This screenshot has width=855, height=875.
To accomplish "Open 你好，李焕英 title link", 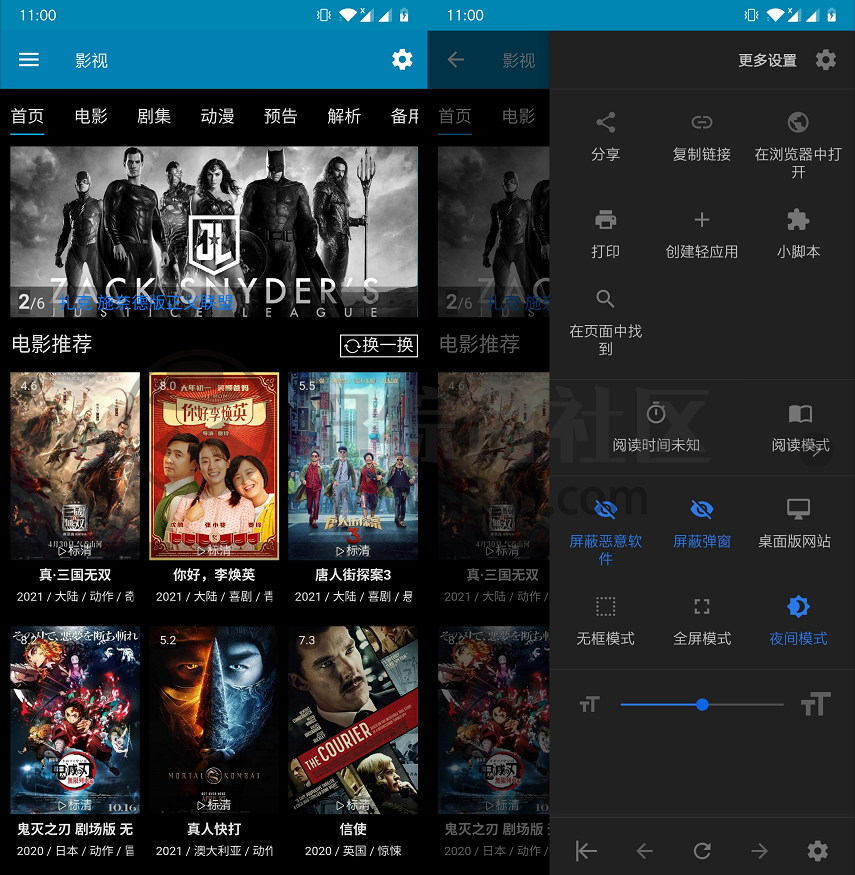I will [214, 575].
